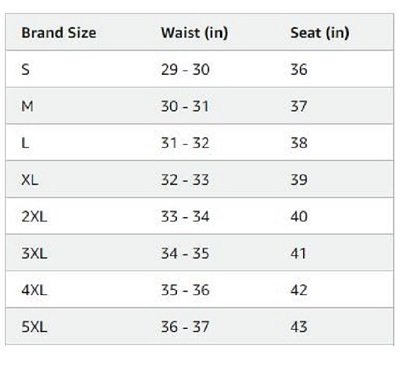Click seat value 43
The width and height of the screenshot is (400, 368).
(x=299, y=327)
